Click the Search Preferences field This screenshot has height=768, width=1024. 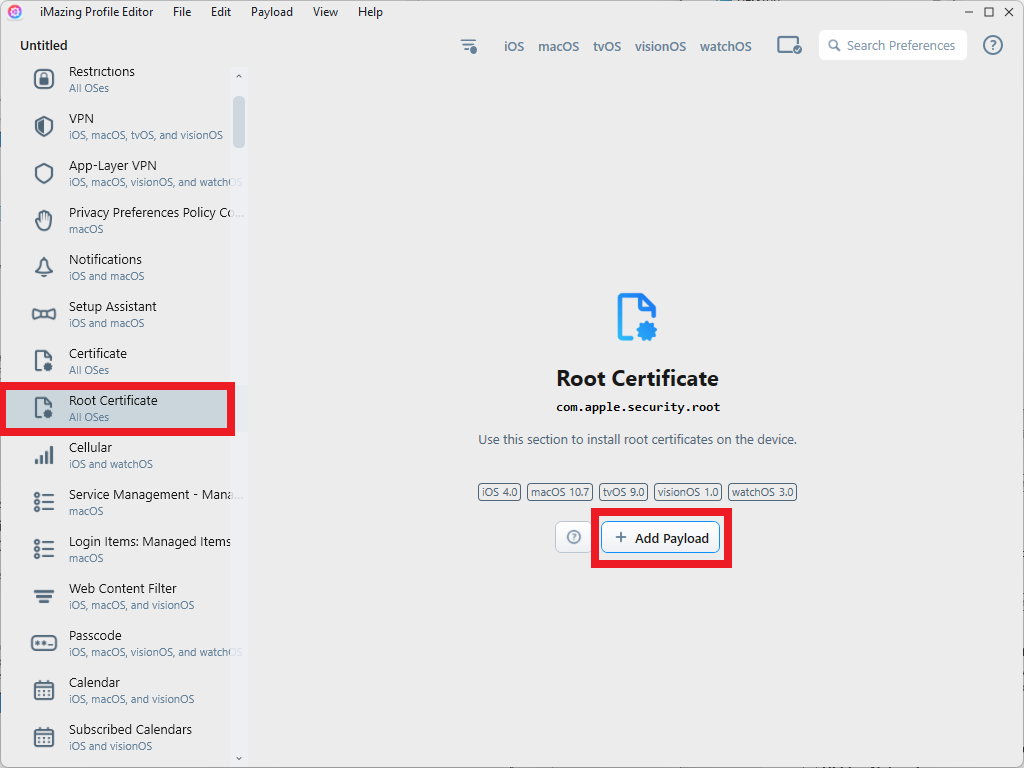893,45
